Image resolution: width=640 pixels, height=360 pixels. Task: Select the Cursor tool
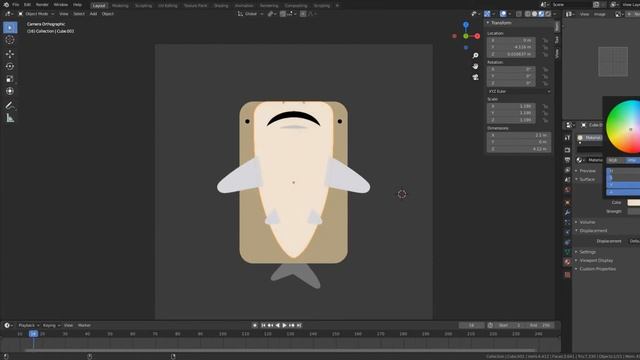(x=10, y=40)
